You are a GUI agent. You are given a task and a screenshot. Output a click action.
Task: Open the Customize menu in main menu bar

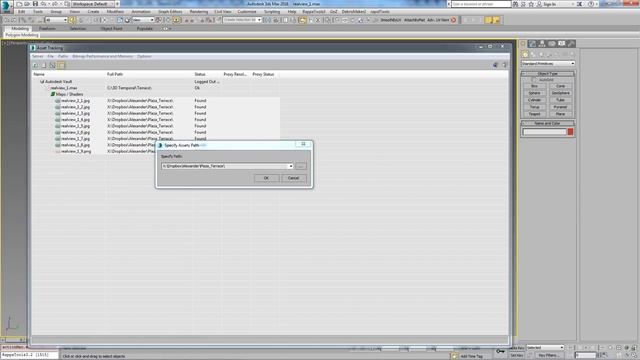[247, 12]
